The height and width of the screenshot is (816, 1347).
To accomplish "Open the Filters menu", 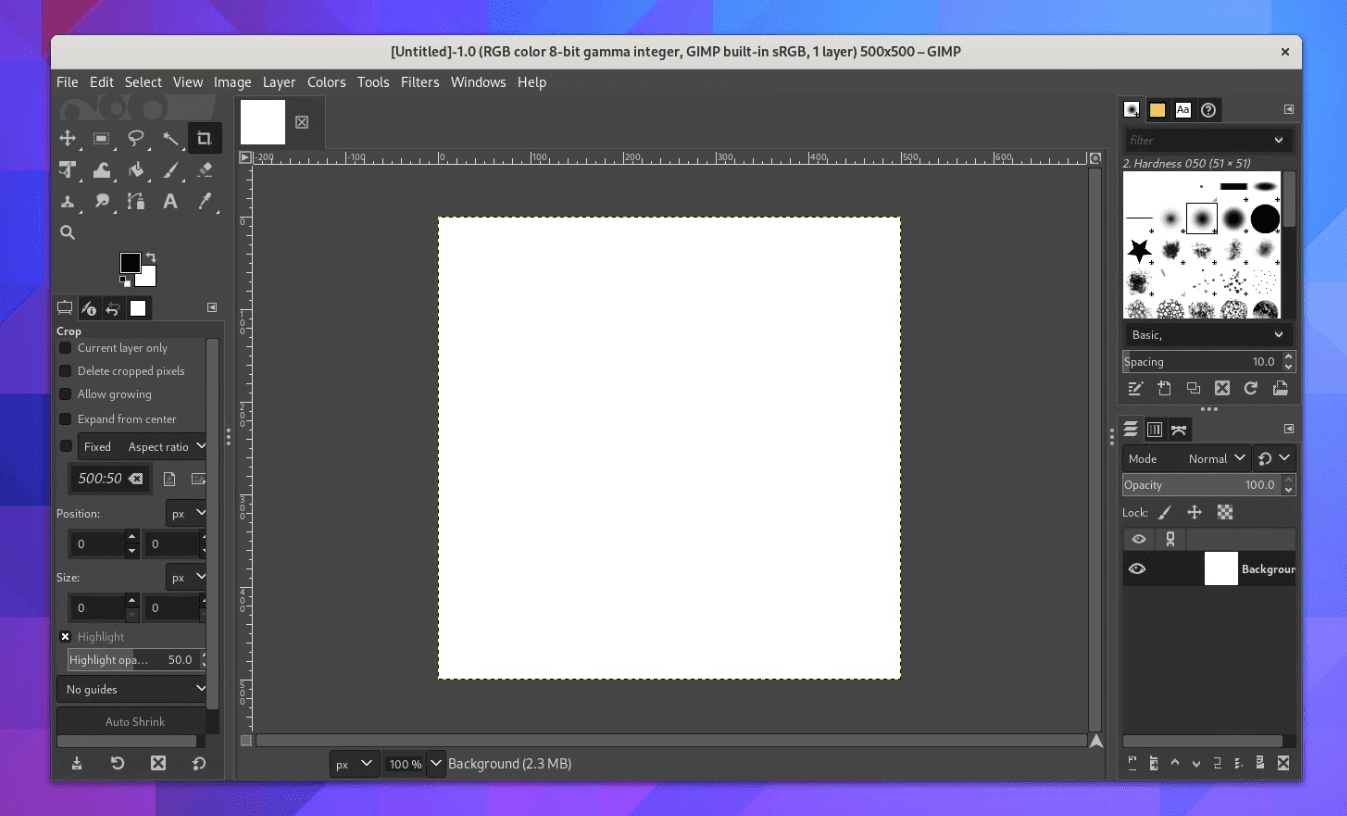I will coord(419,82).
